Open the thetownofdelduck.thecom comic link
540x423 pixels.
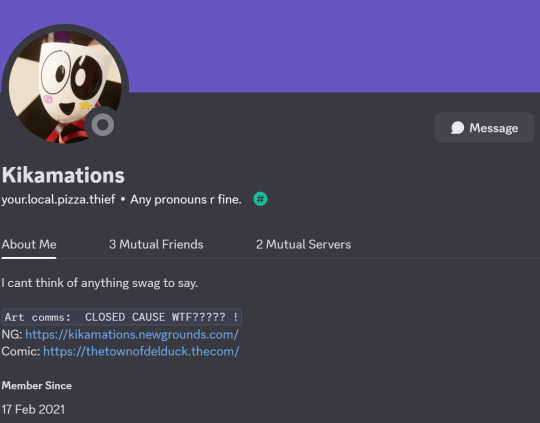pos(141,351)
